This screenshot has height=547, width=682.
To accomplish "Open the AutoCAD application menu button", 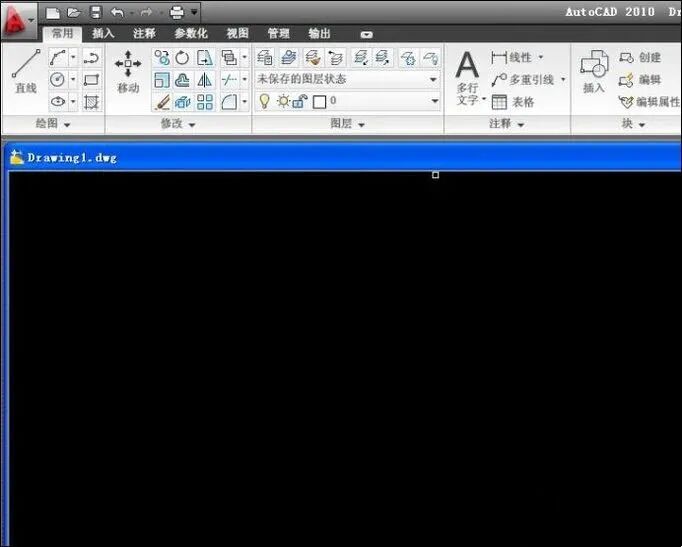I will click(x=18, y=20).
